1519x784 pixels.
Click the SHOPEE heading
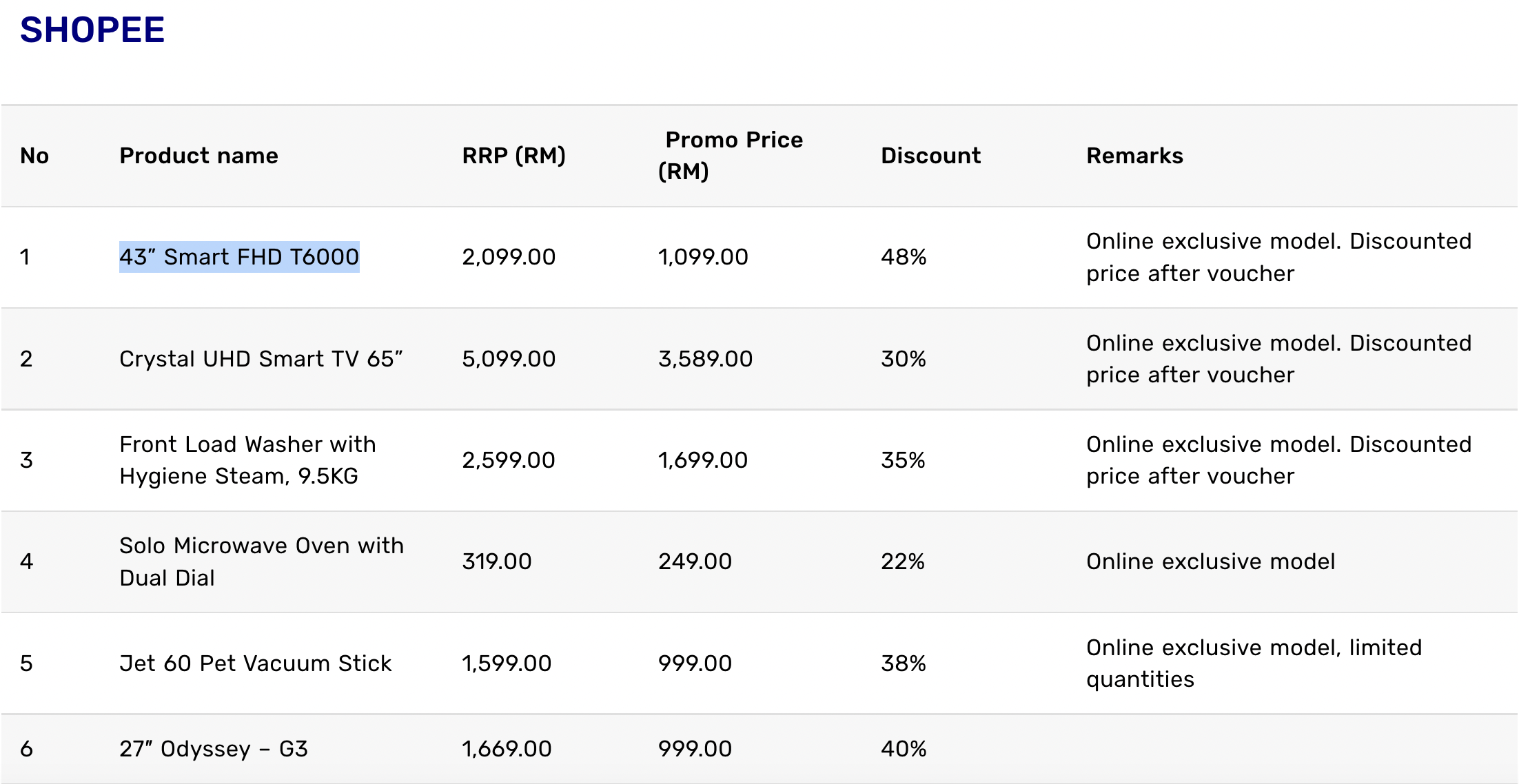[x=92, y=30]
